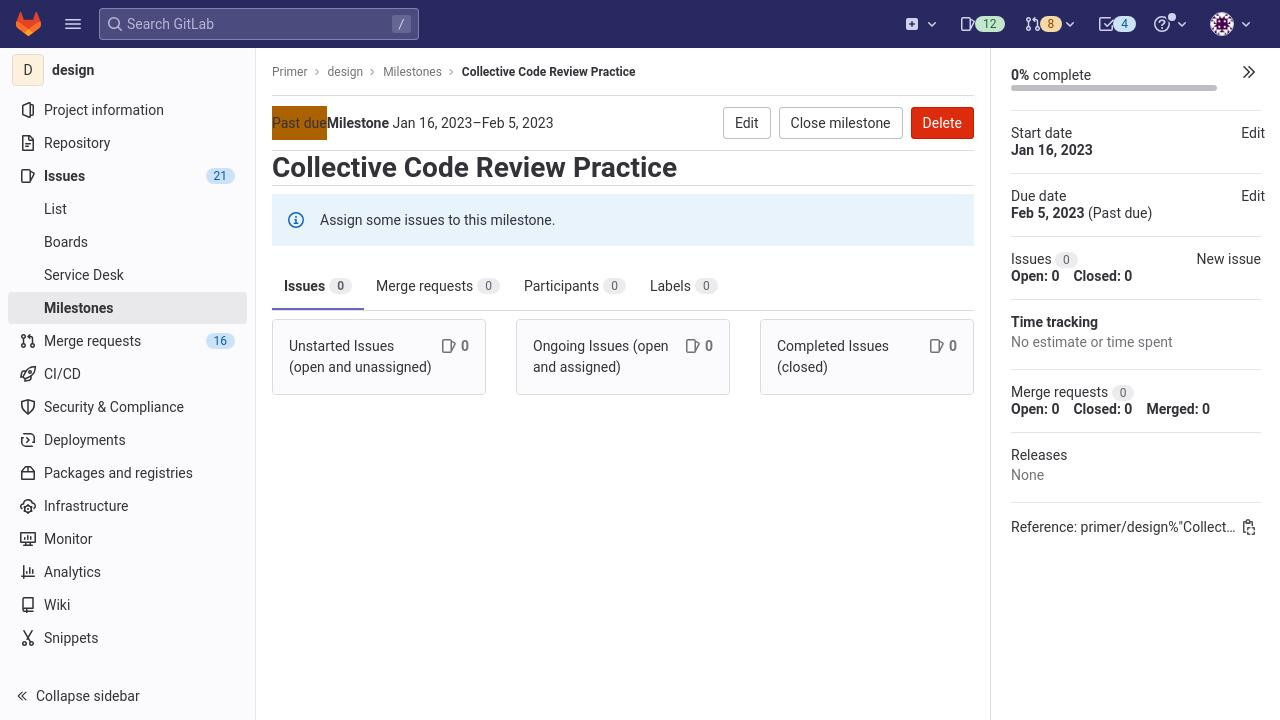Click the Packages and registries icon
Image resolution: width=1280 pixels, height=720 pixels.
(x=28, y=473)
